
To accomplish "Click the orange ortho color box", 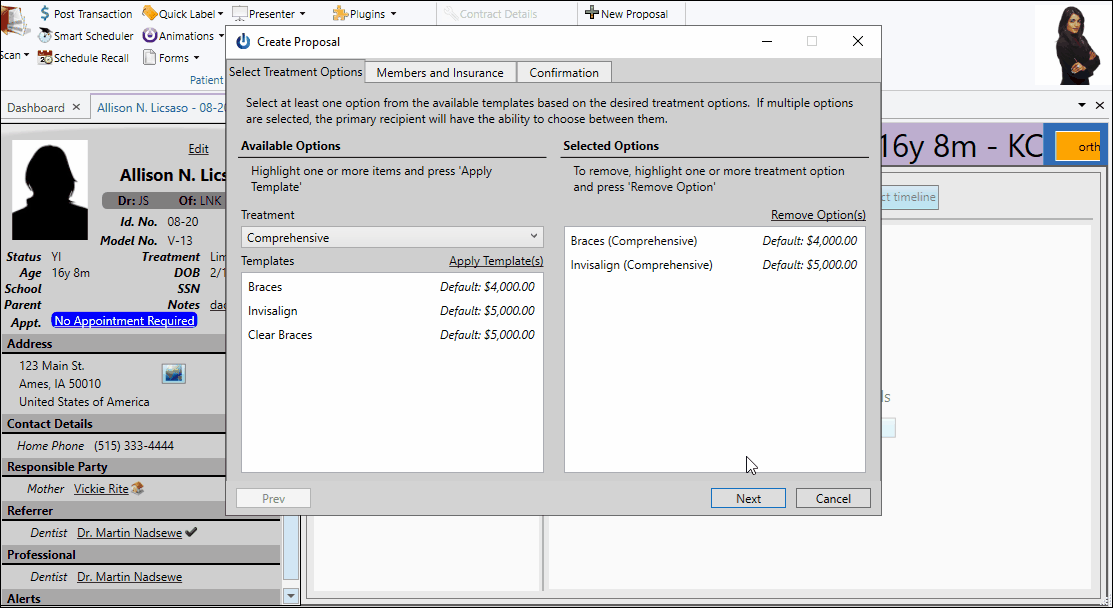I will click(x=1076, y=146).
